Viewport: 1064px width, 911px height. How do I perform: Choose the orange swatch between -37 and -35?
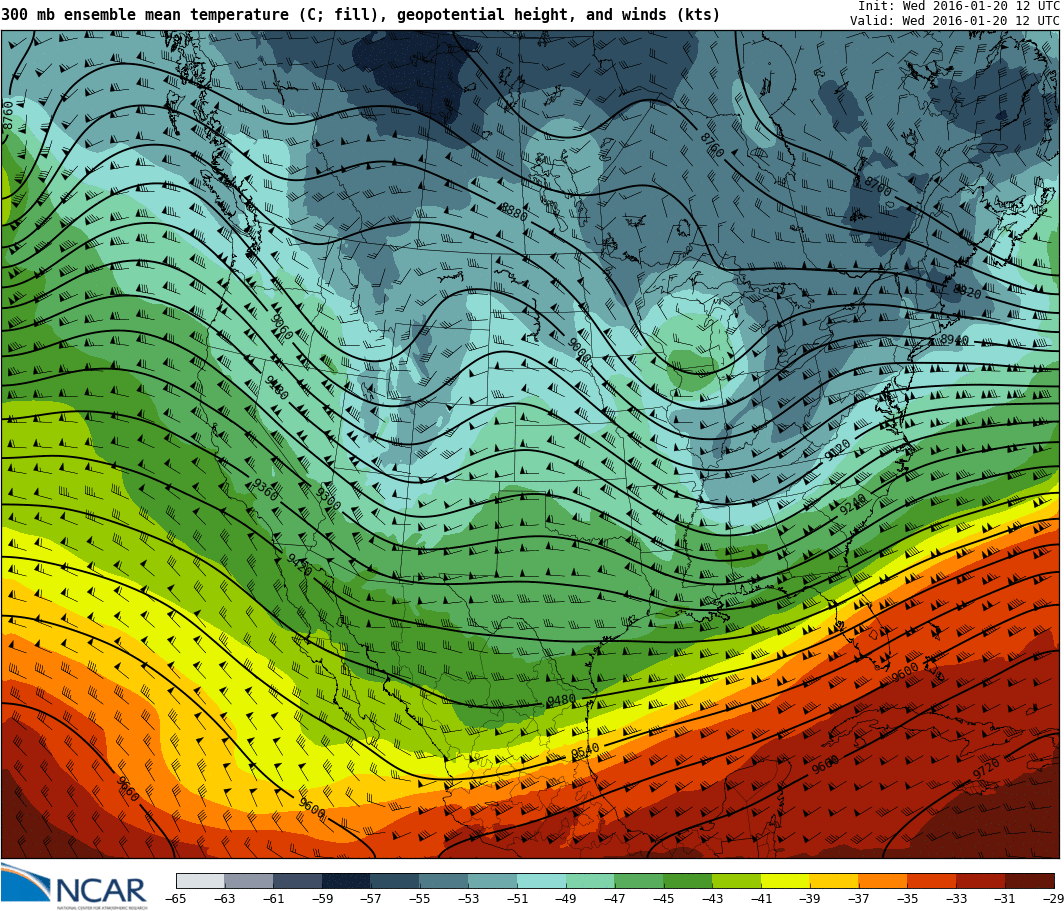882,881
